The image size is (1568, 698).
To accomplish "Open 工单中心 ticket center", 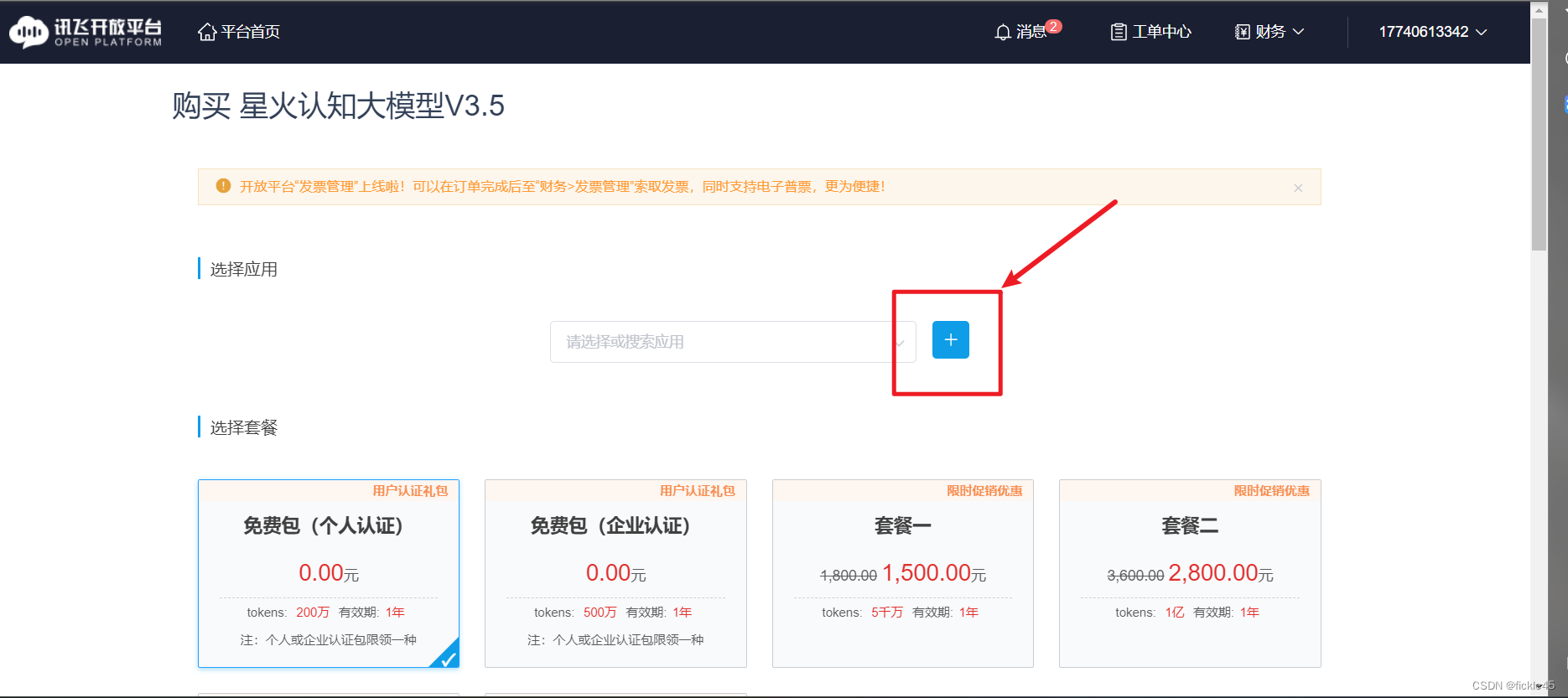I will coord(1151,32).
